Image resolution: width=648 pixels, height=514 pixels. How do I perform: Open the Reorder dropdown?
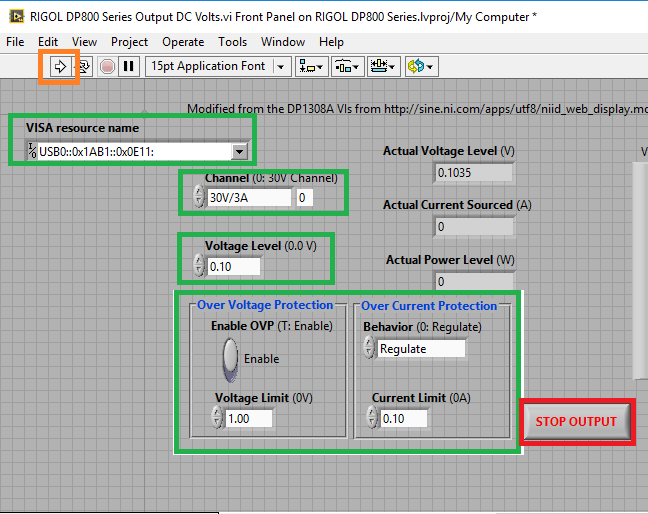(x=421, y=67)
